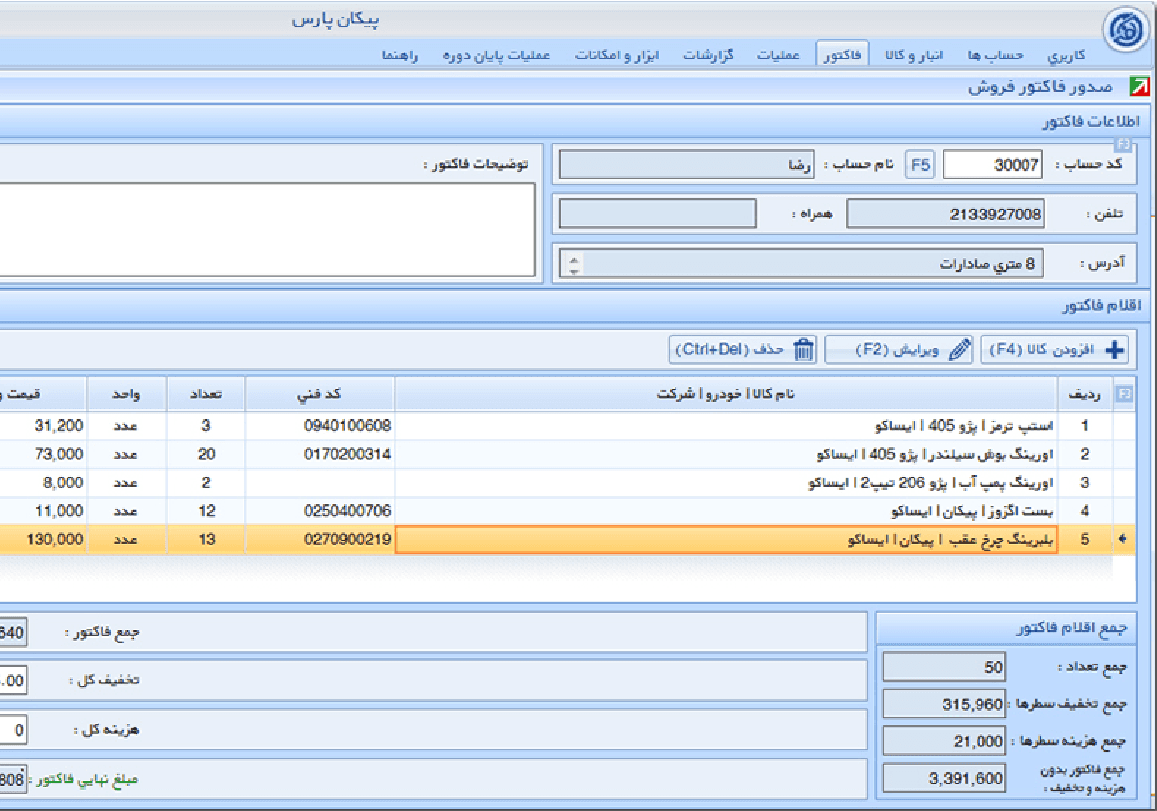Click the grid selector icon in table header

coord(1124,394)
